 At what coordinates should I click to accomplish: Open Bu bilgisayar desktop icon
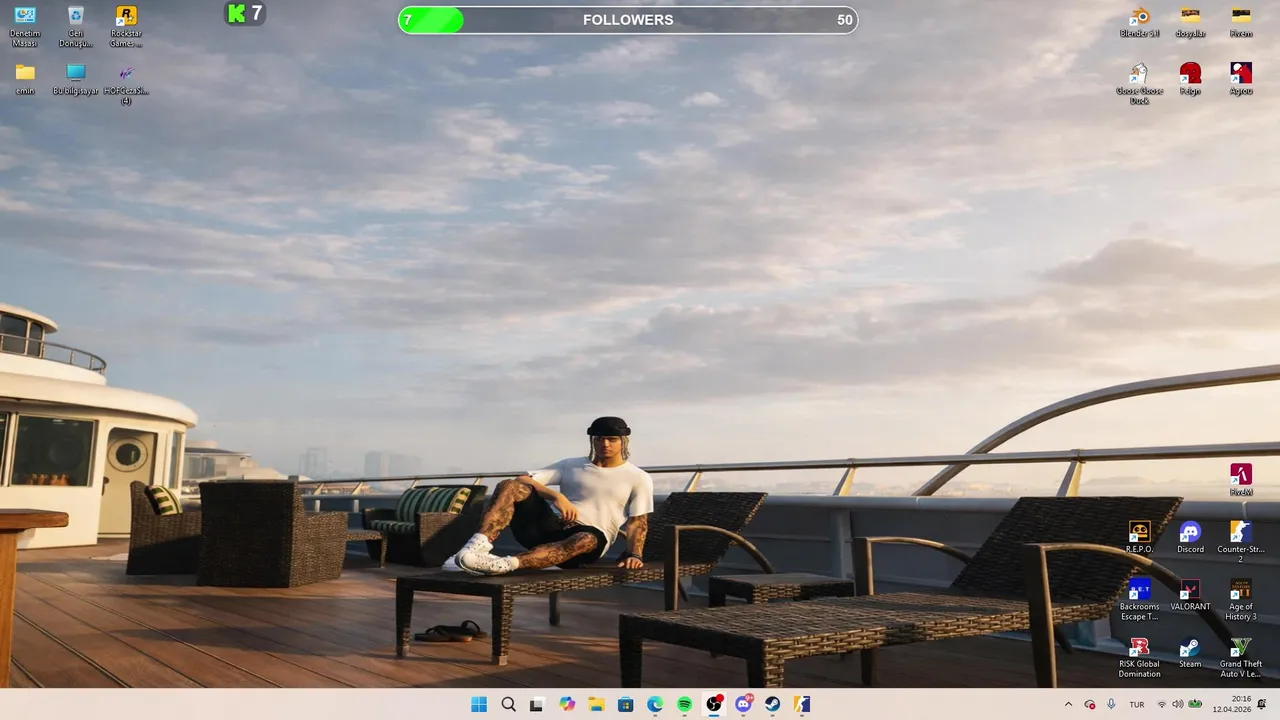pos(75,79)
